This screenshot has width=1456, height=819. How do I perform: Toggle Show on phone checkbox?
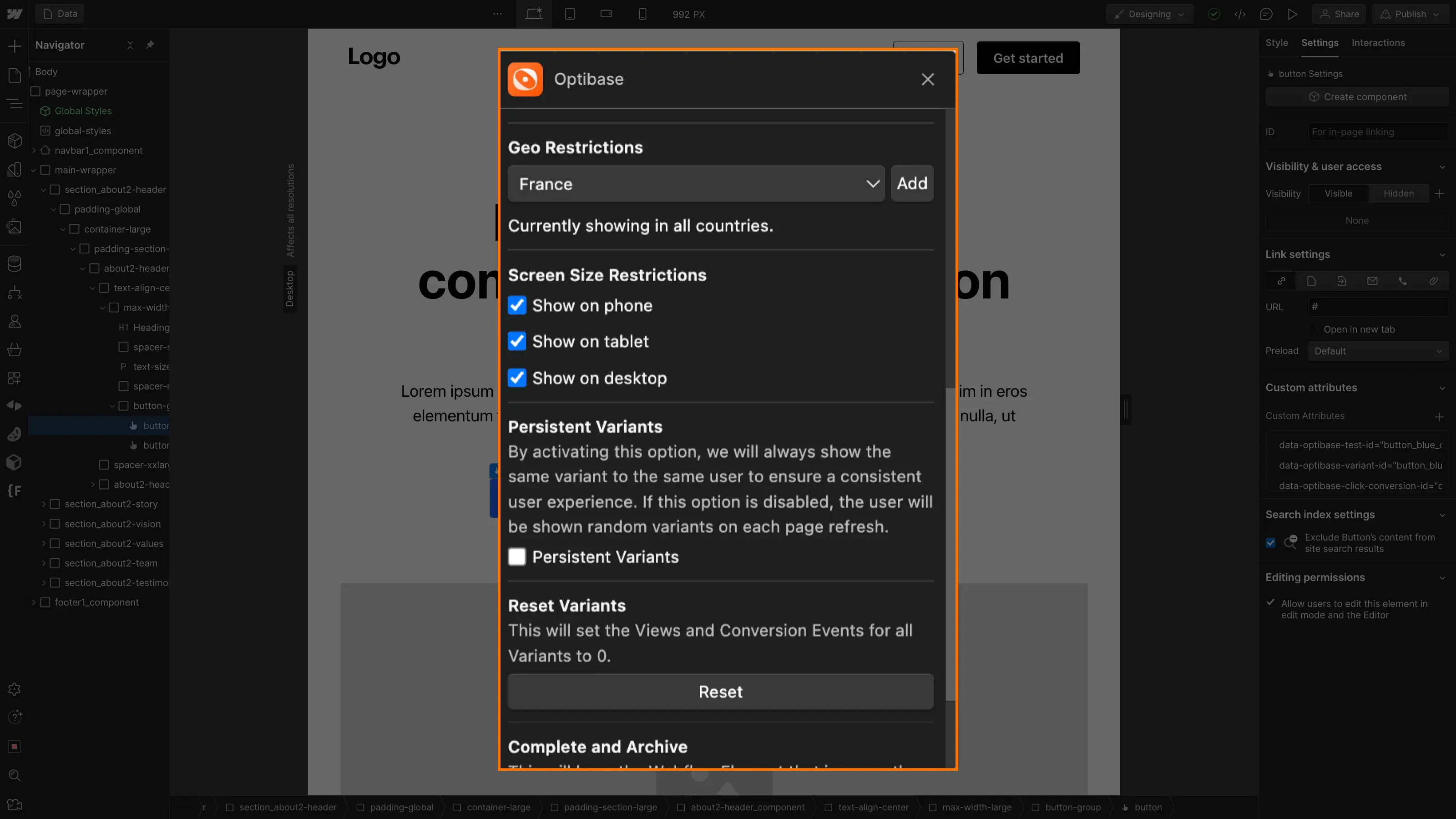pos(518,305)
